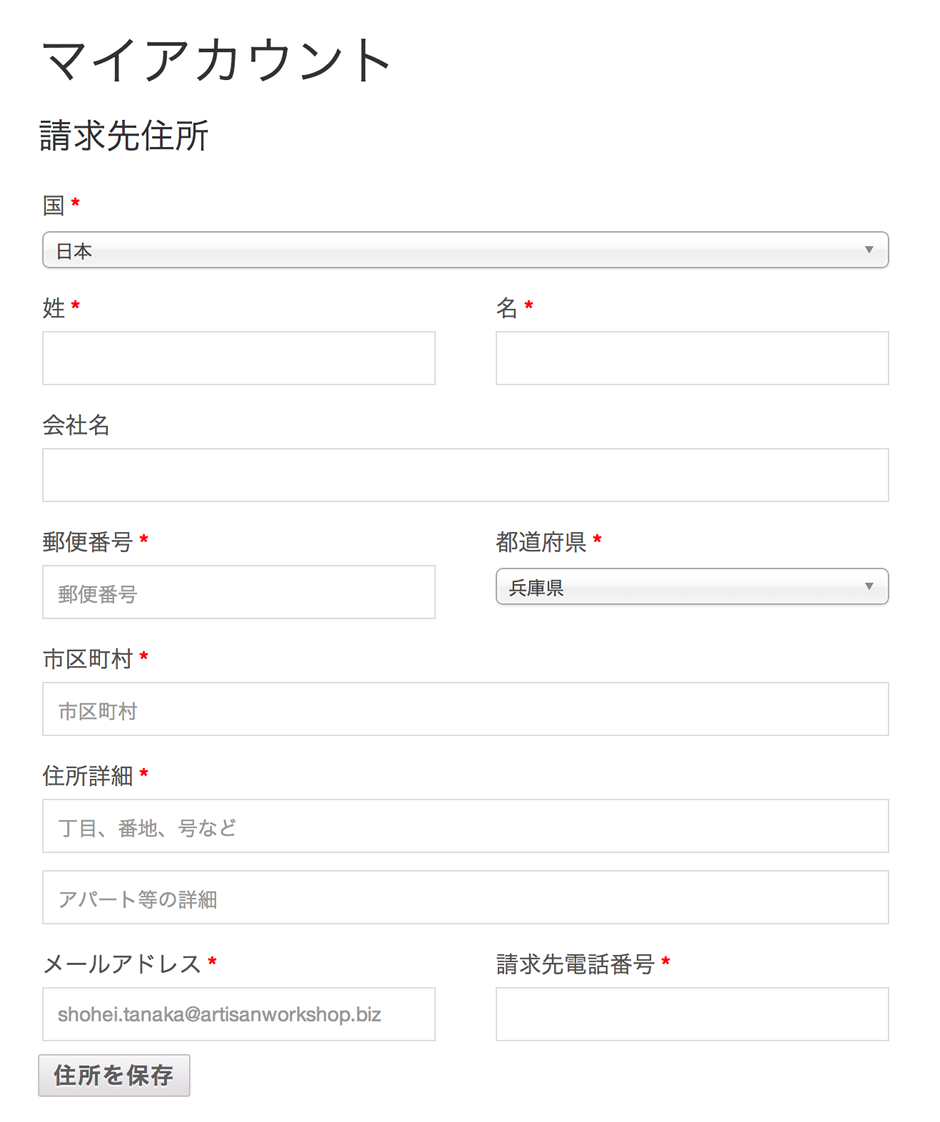The width and height of the screenshot is (940, 1122).
Task: Open the 国 country dropdown showing 日本
Action: point(465,250)
